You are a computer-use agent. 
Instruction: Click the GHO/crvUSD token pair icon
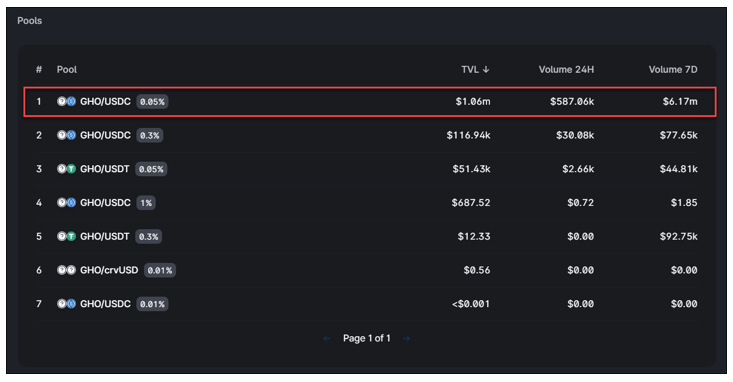point(66,270)
